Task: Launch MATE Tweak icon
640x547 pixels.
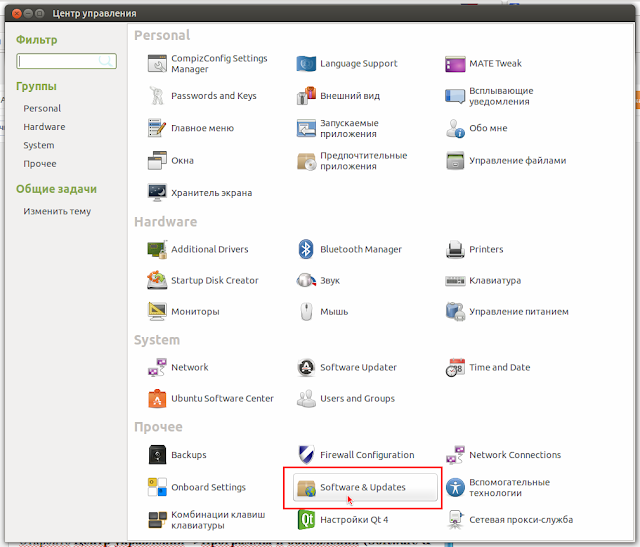Action: (x=455, y=64)
